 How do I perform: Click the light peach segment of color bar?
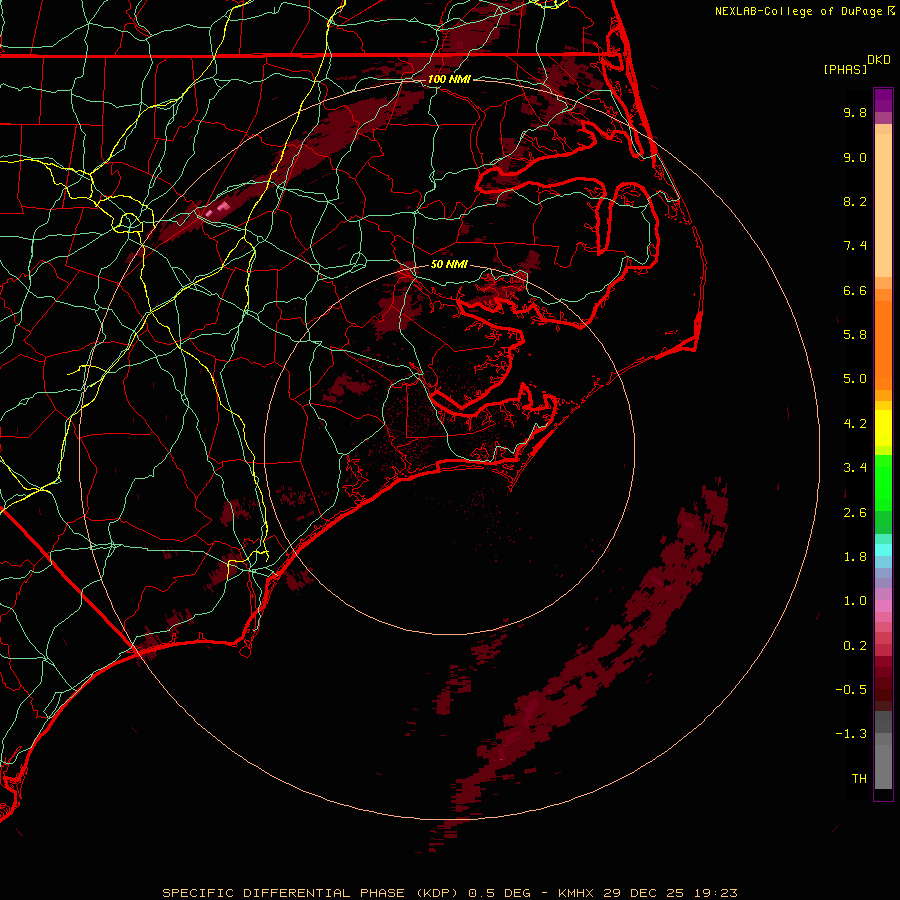(883, 205)
